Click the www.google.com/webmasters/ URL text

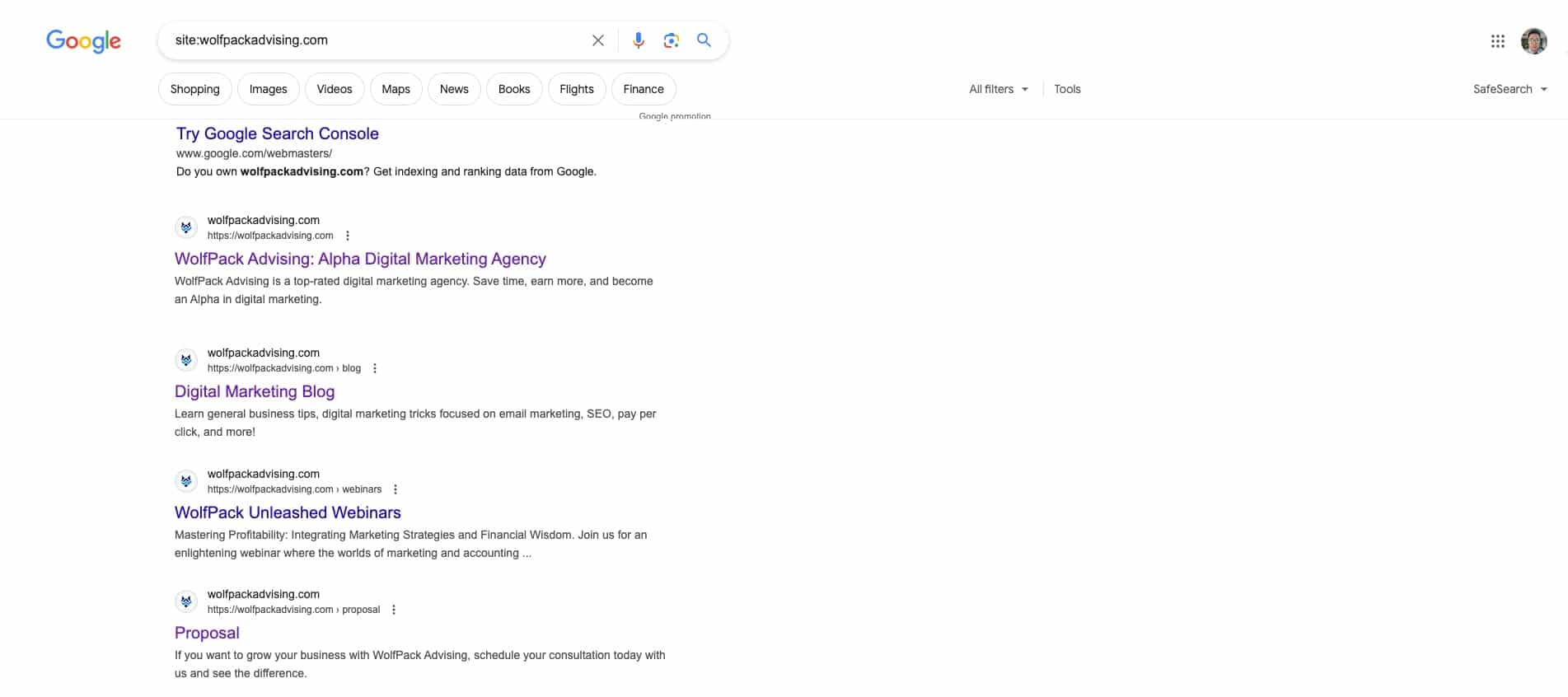(255, 153)
